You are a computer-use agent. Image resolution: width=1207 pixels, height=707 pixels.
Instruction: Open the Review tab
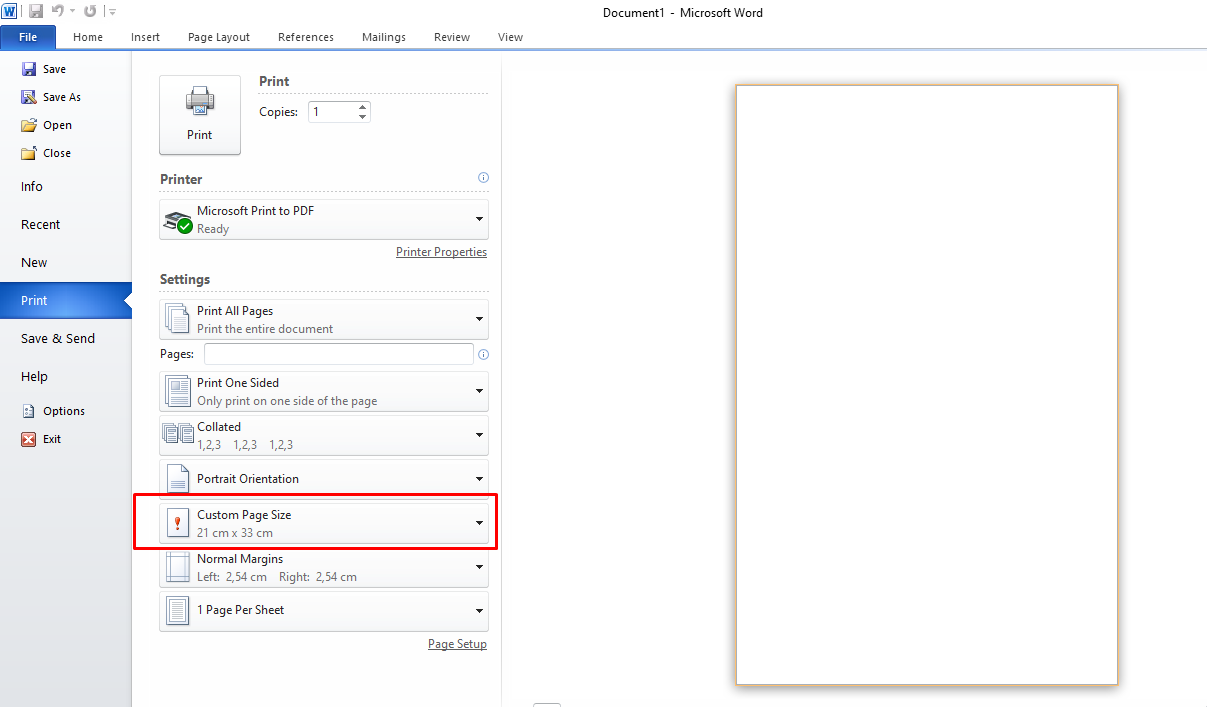tap(452, 37)
